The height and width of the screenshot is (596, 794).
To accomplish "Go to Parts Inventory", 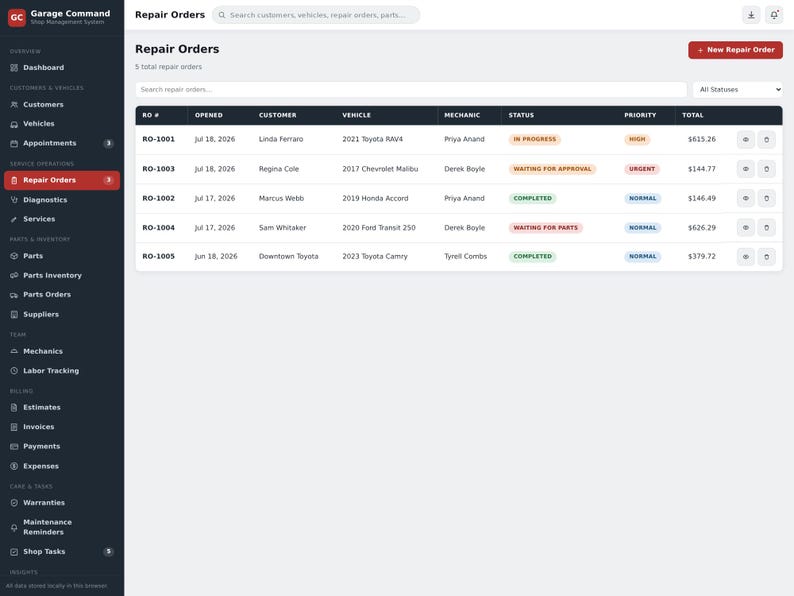I will 62,275.
